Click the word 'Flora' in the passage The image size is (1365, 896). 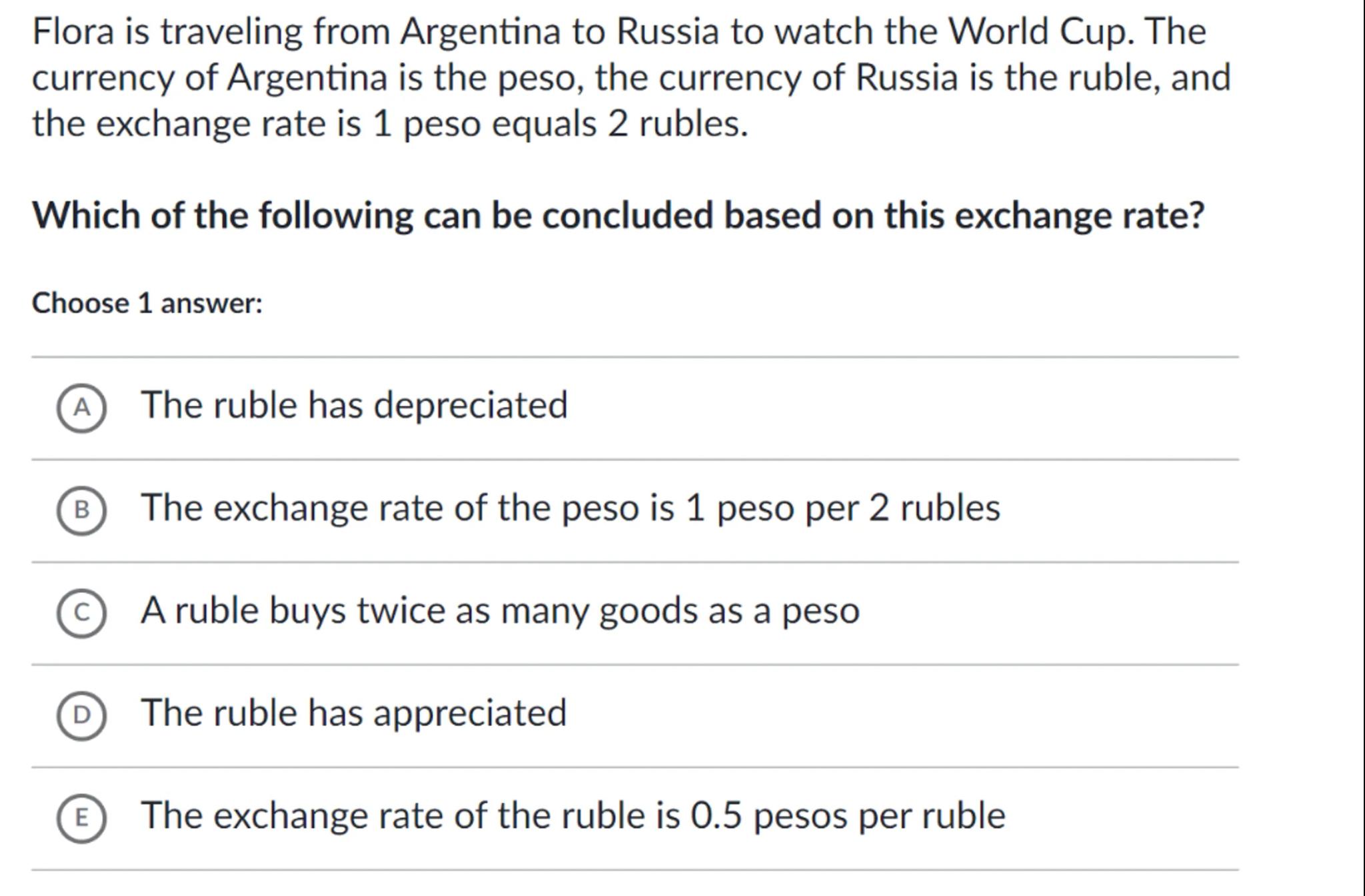[73, 32]
